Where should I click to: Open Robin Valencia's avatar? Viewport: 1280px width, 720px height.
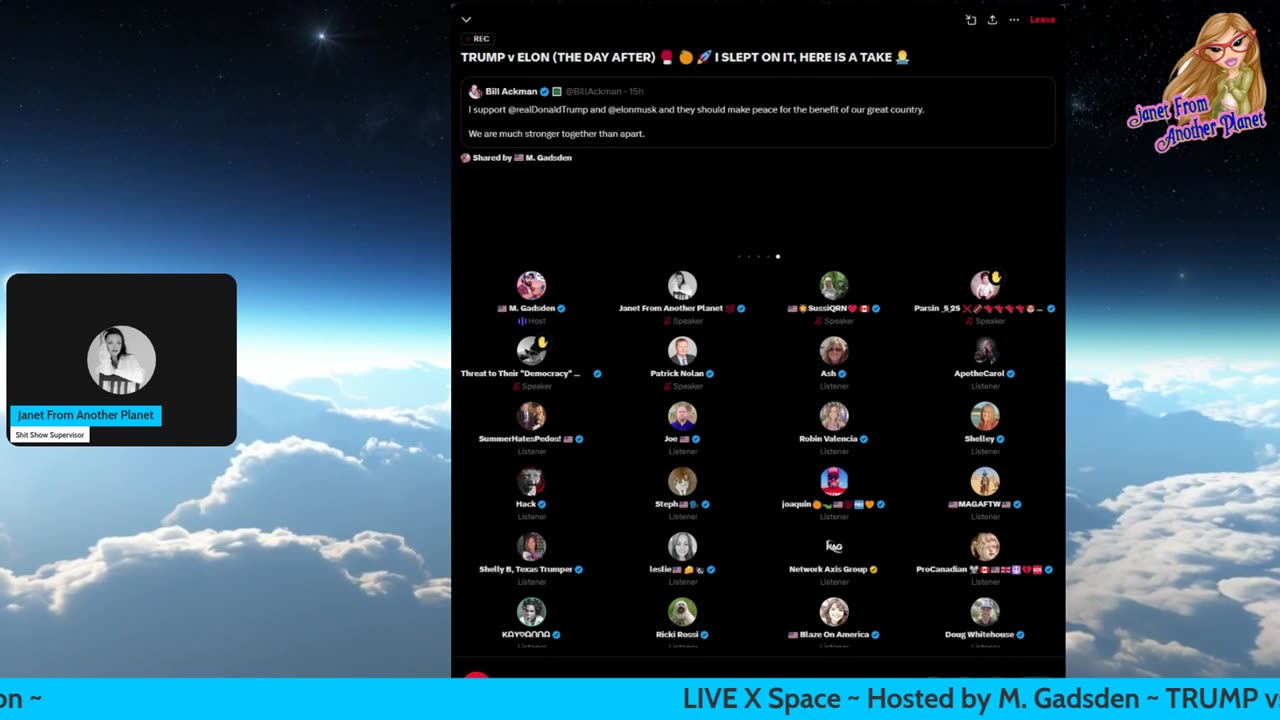pyautogui.click(x=834, y=416)
